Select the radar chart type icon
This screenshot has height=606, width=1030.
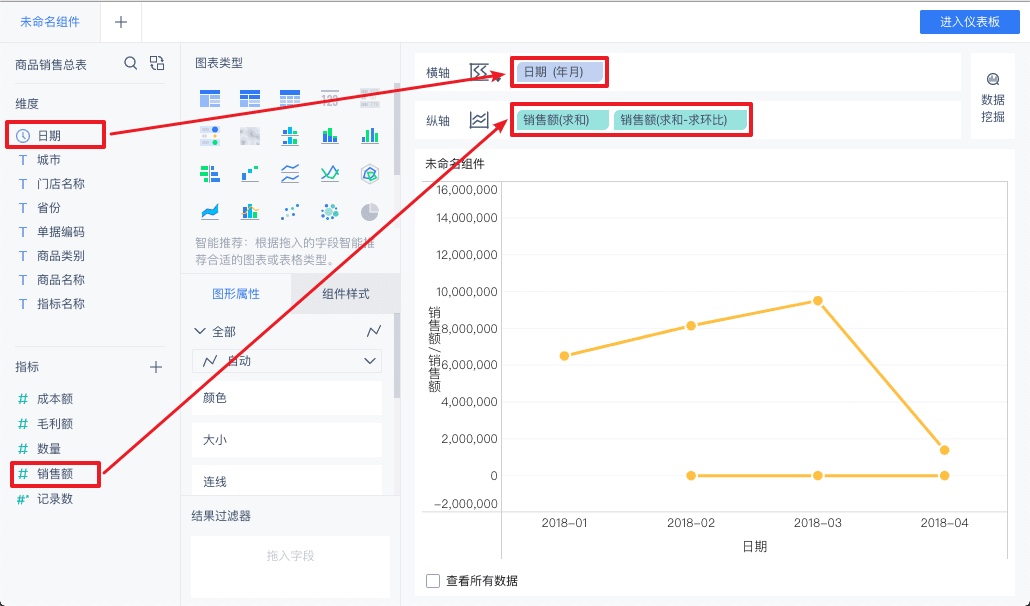click(370, 173)
